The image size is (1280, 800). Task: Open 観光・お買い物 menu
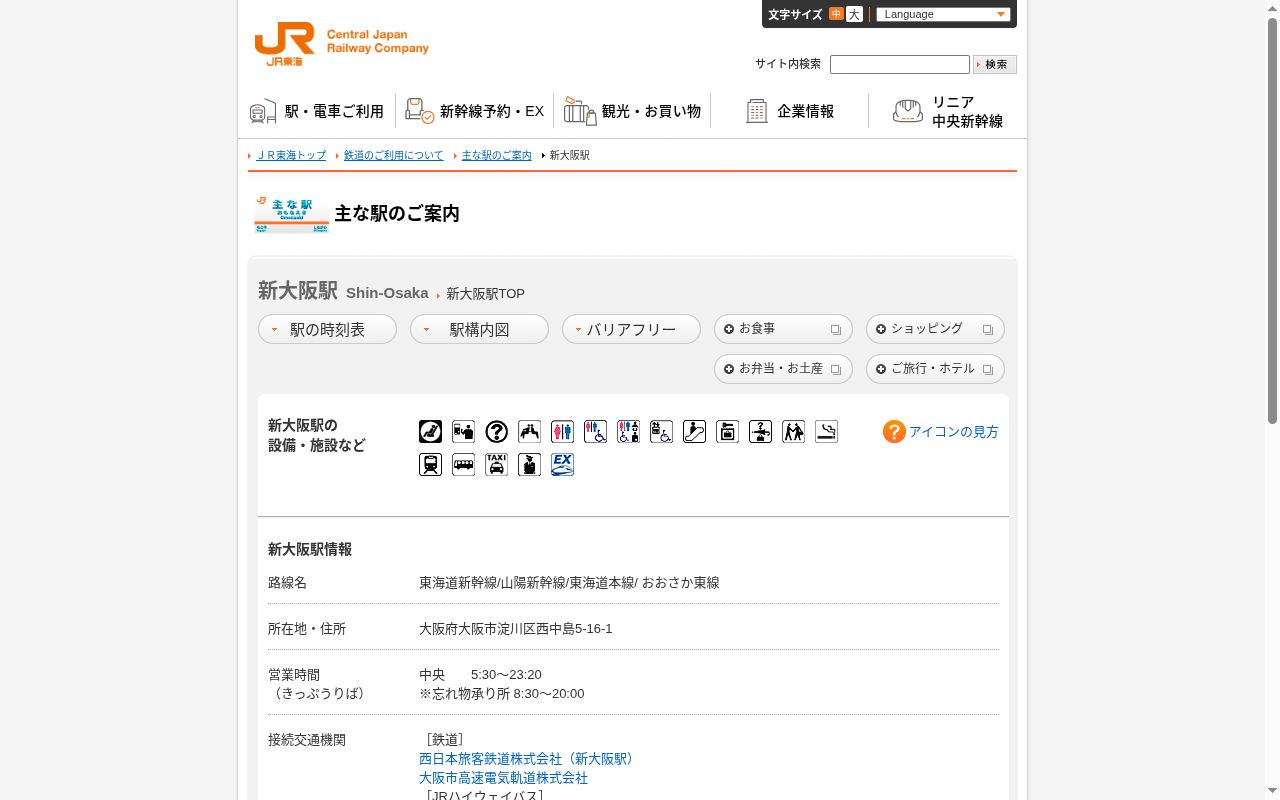pos(632,111)
